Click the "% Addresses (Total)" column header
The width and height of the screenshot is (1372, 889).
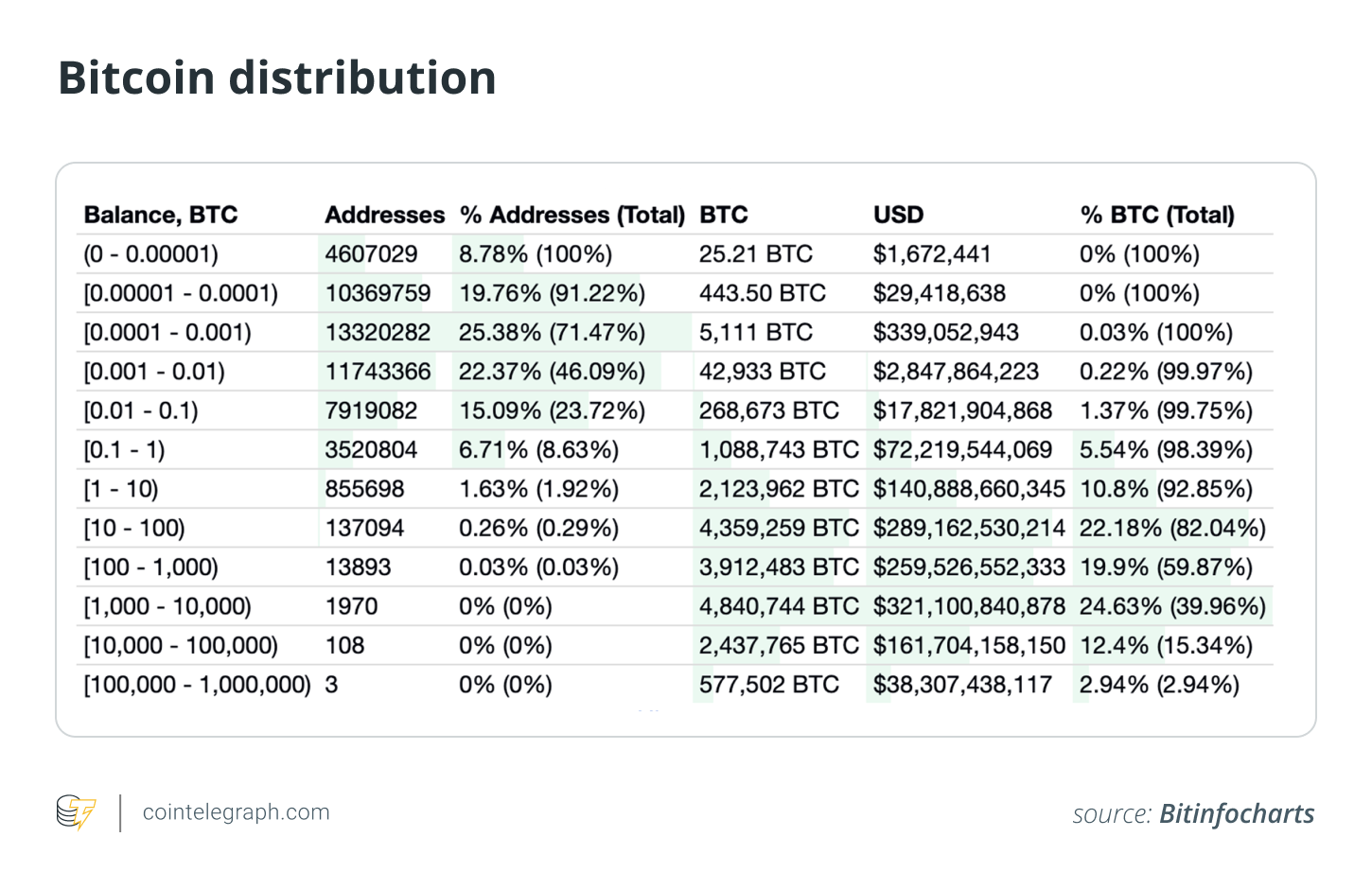(572, 215)
